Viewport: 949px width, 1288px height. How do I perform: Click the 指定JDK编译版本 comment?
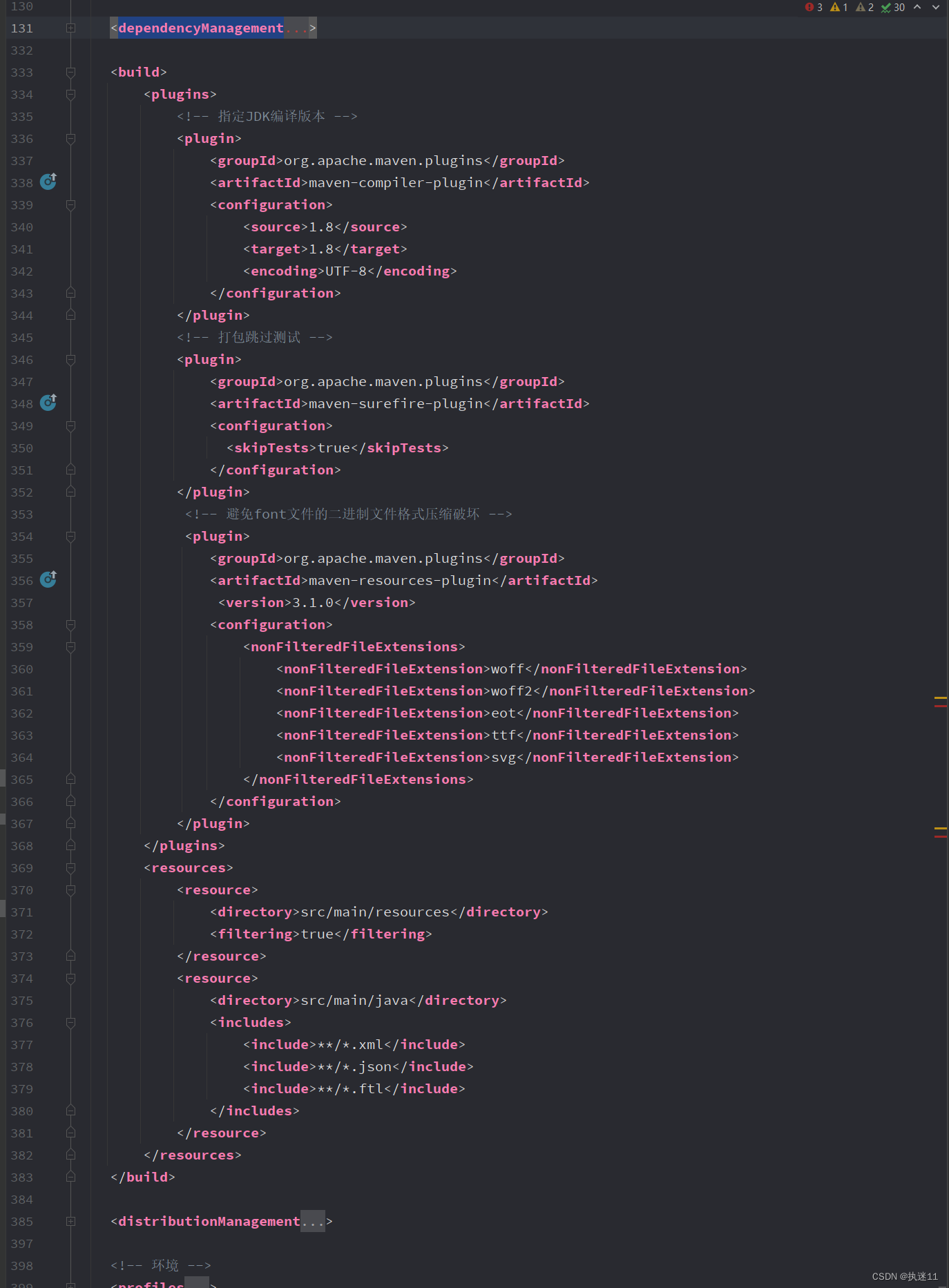click(267, 117)
